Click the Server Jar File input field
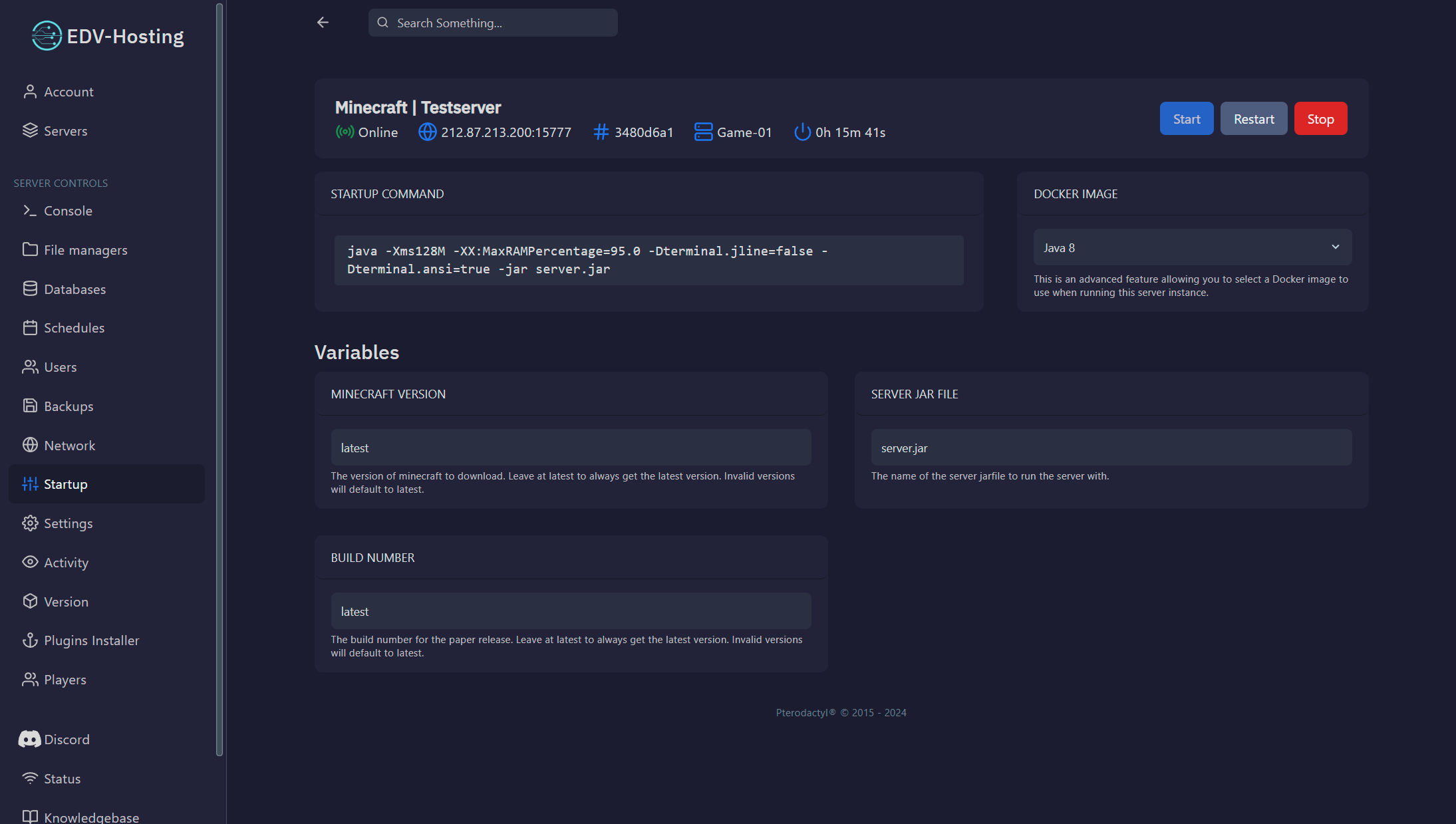 point(1111,448)
